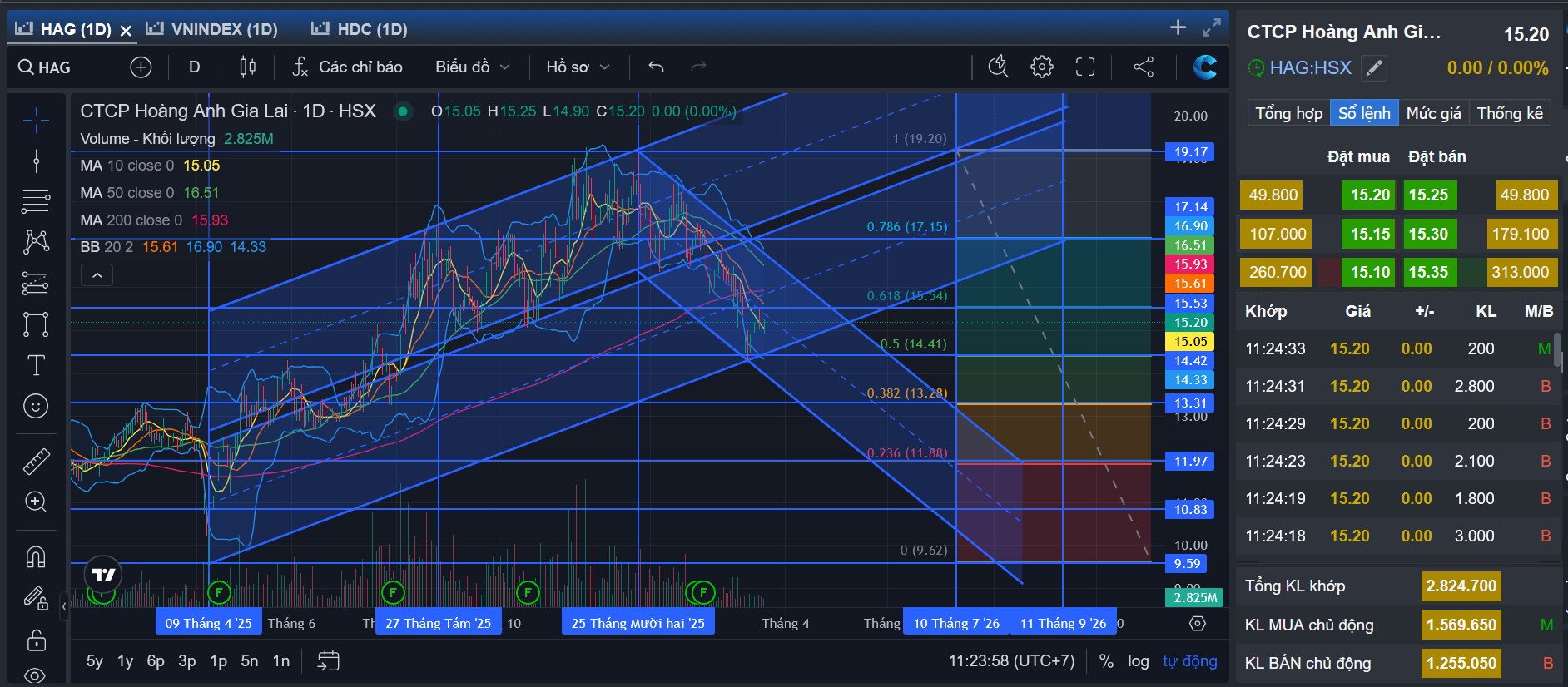Toggle magnet mode
The image size is (1568, 687).
36,556
